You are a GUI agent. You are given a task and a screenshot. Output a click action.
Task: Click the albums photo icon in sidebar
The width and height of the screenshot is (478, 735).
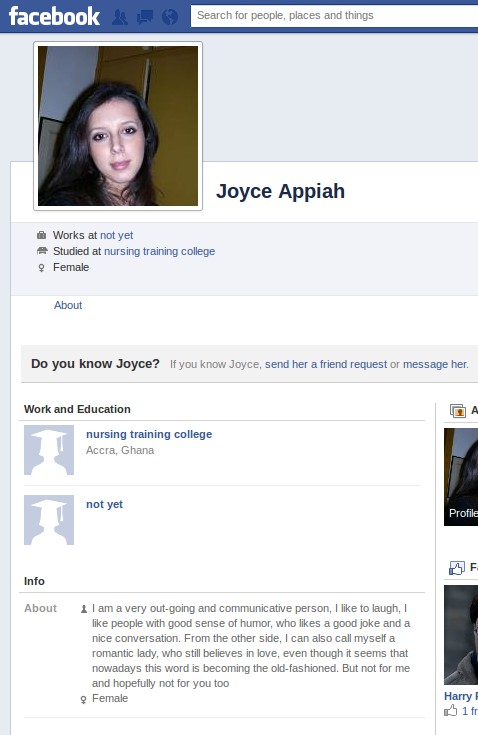[458, 411]
